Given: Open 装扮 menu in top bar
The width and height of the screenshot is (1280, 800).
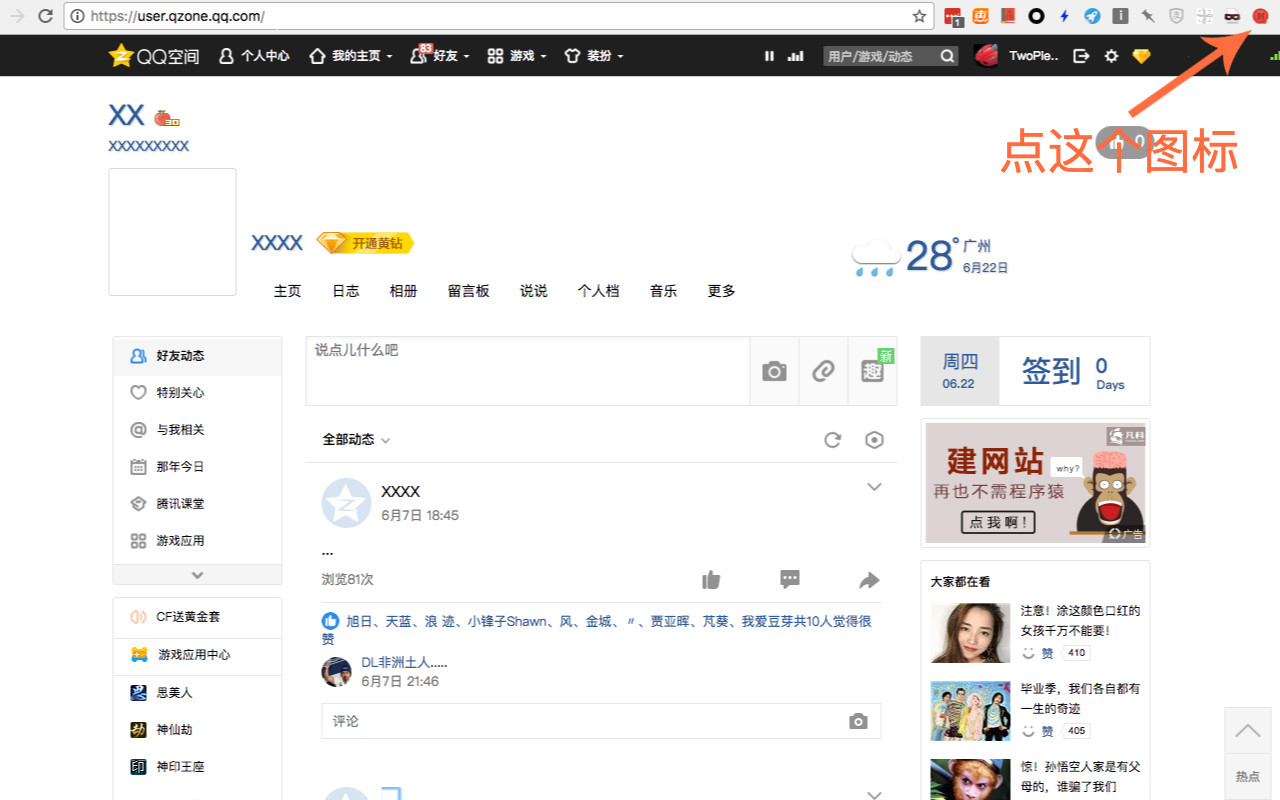Looking at the screenshot, I should (x=594, y=56).
